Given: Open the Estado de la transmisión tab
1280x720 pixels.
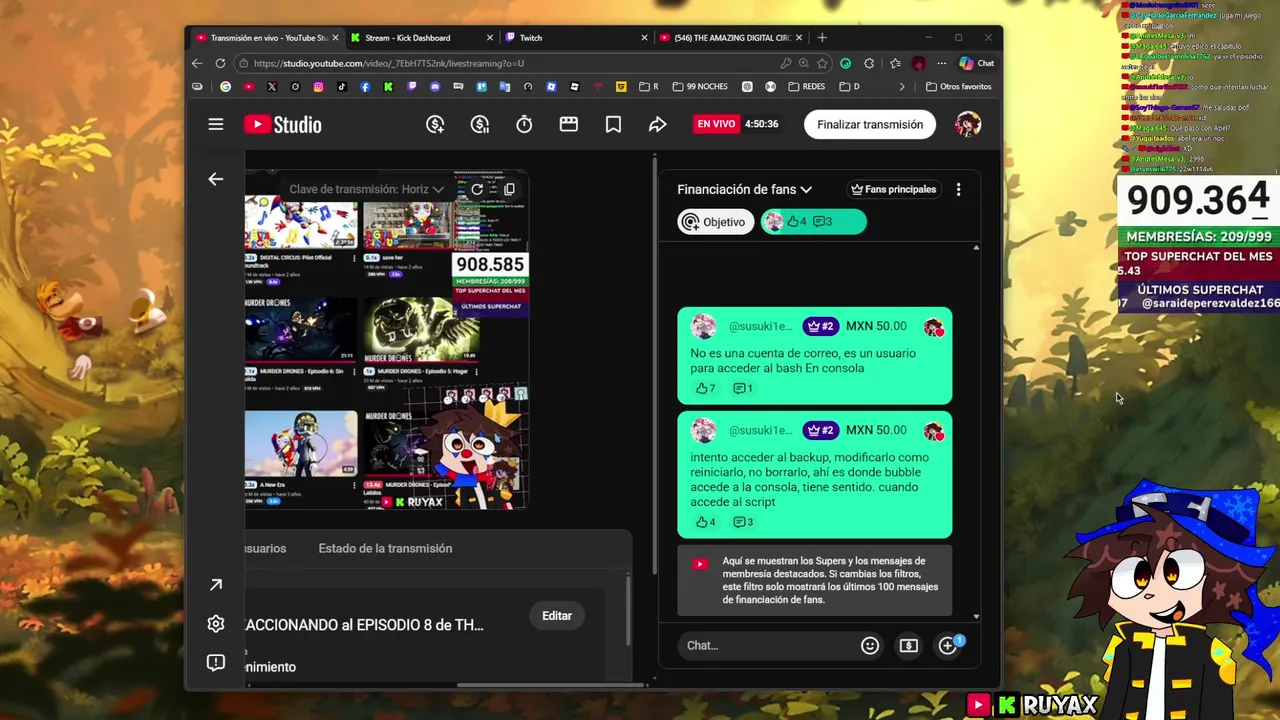Looking at the screenshot, I should tap(385, 548).
